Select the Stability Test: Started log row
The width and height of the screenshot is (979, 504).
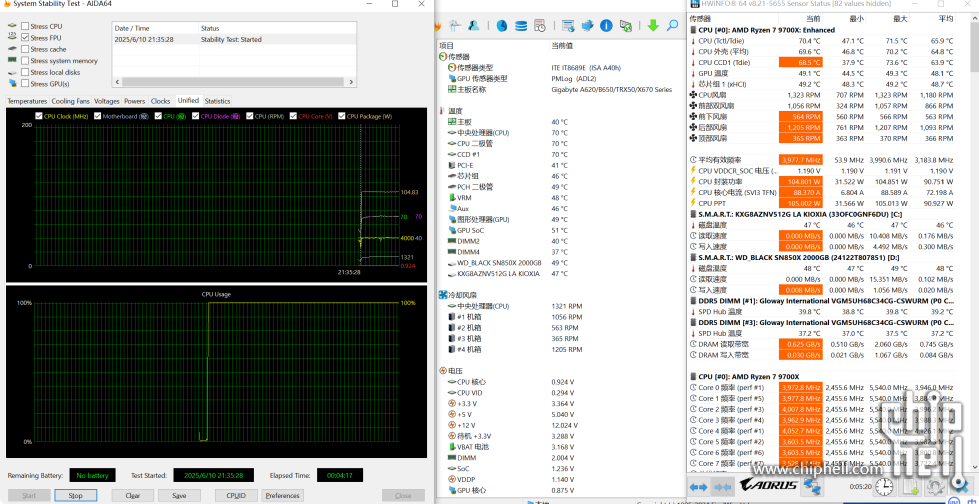tap(234, 39)
